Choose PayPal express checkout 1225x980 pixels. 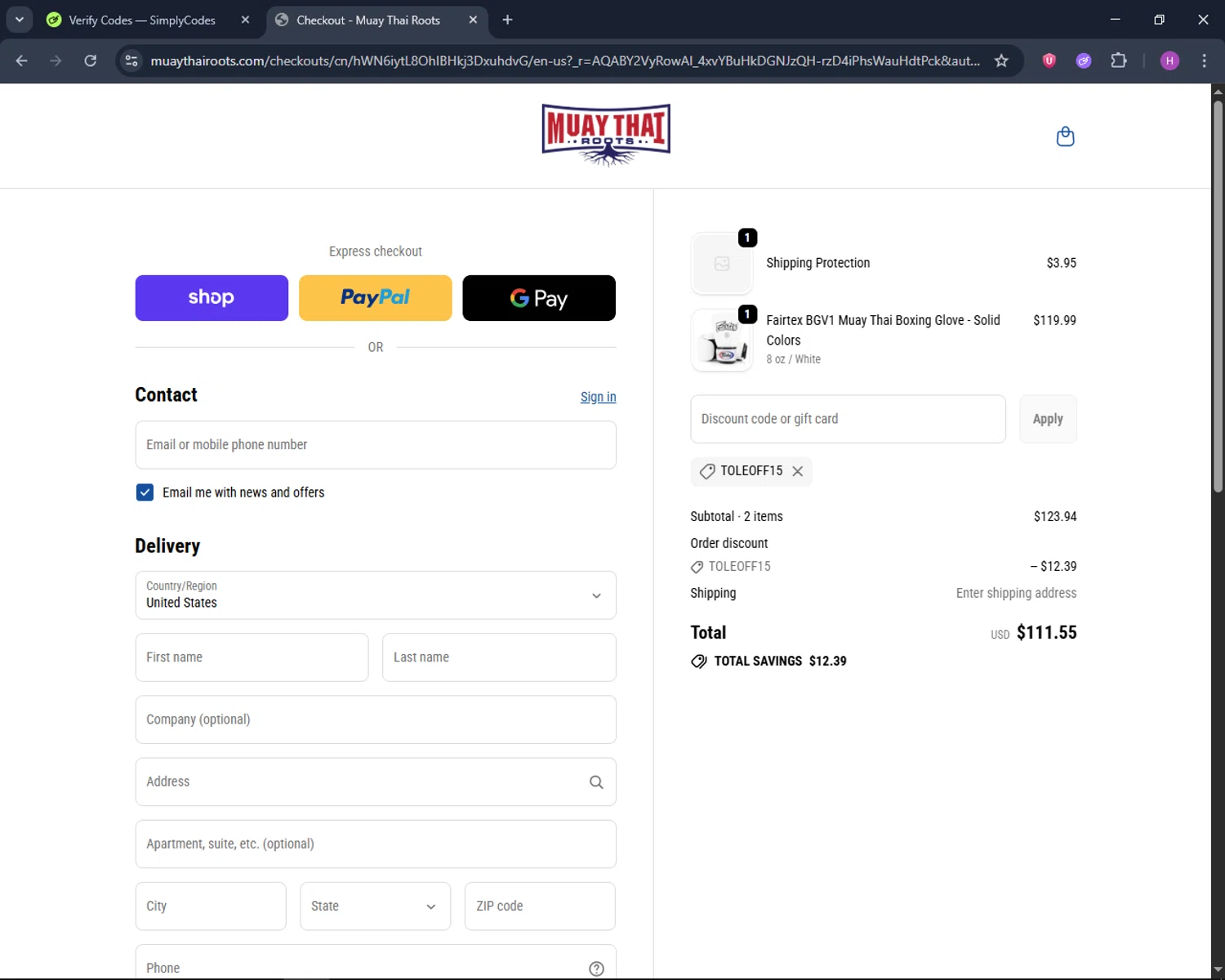coord(375,298)
